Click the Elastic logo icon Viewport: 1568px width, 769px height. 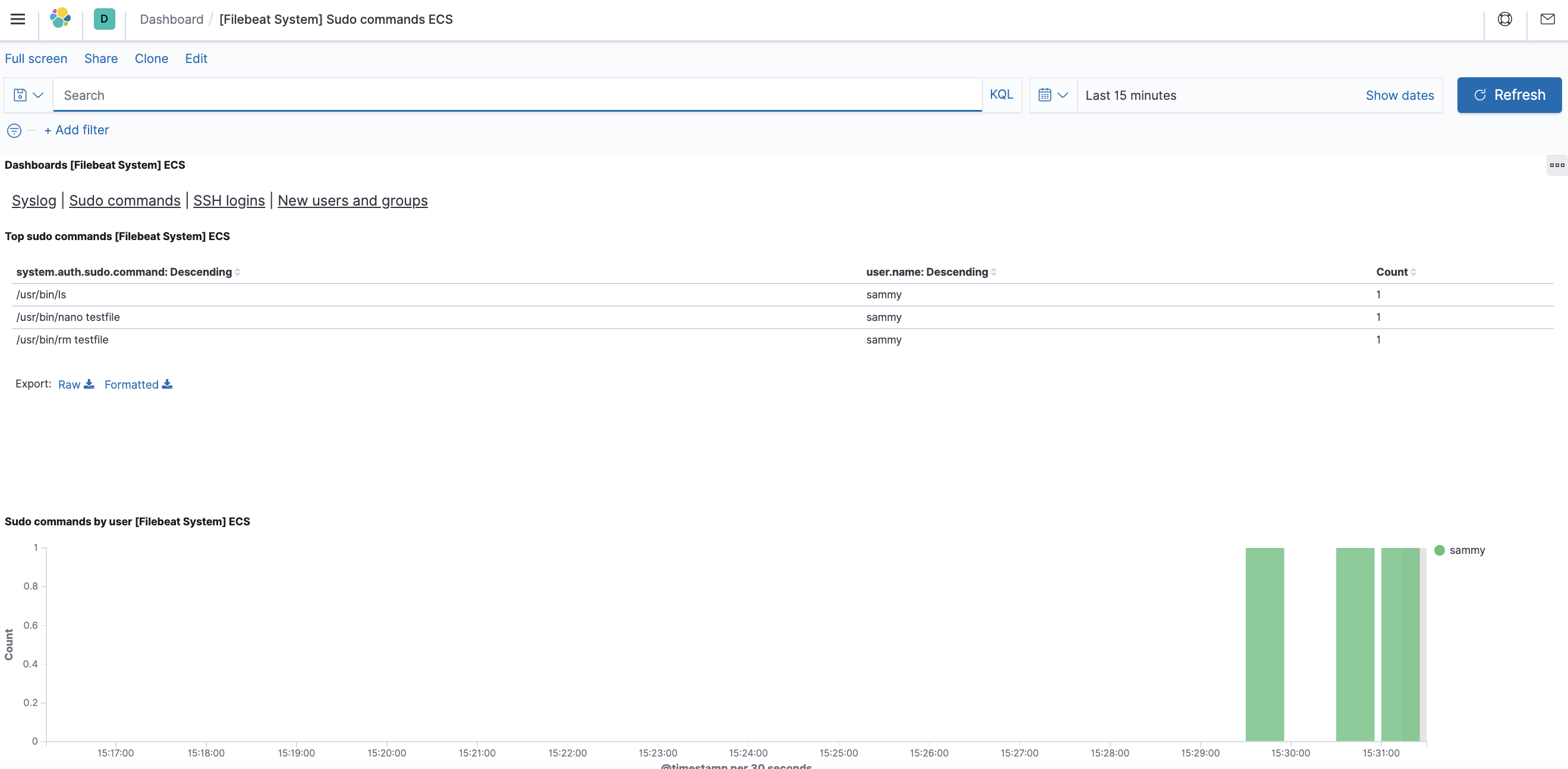[x=60, y=18]
